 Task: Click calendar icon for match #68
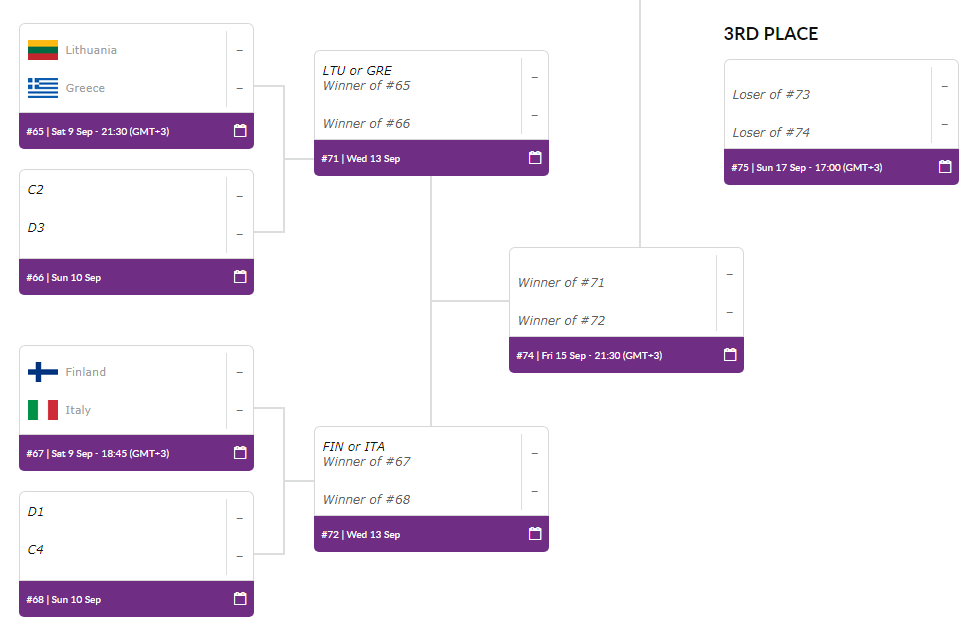pos(240,599)
